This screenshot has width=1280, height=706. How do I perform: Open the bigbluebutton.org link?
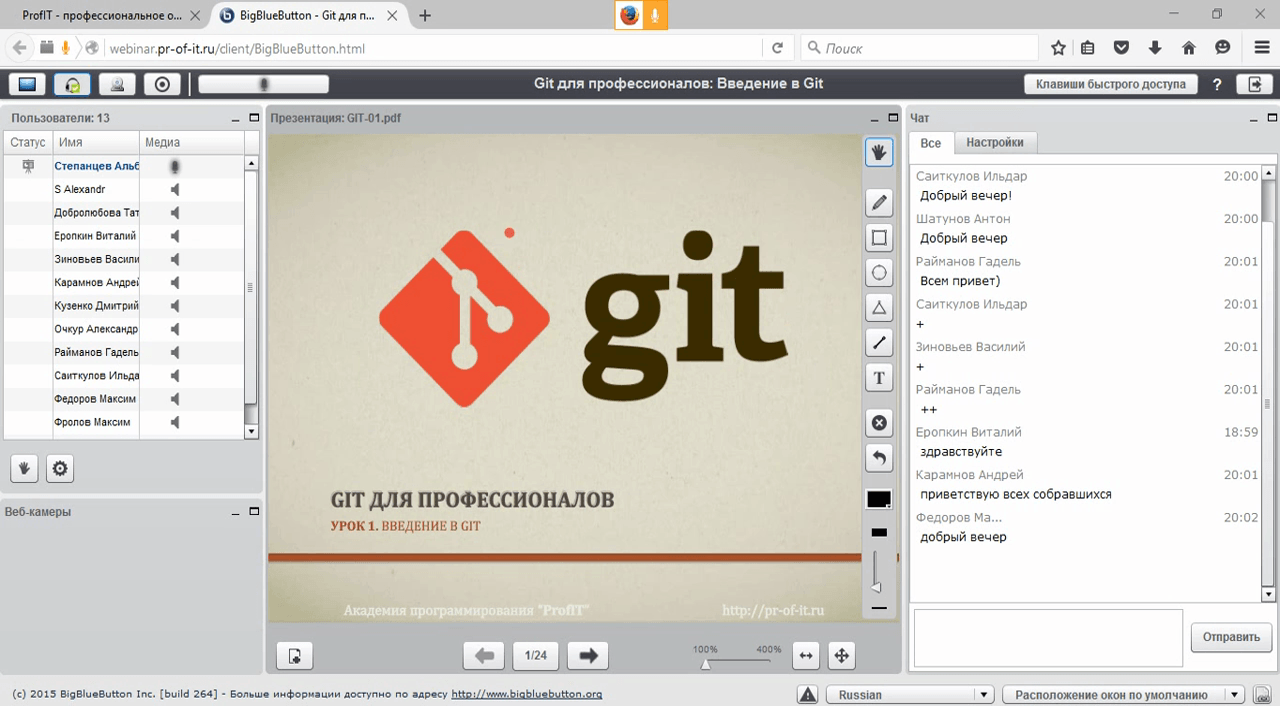click(x=527, y=694)
